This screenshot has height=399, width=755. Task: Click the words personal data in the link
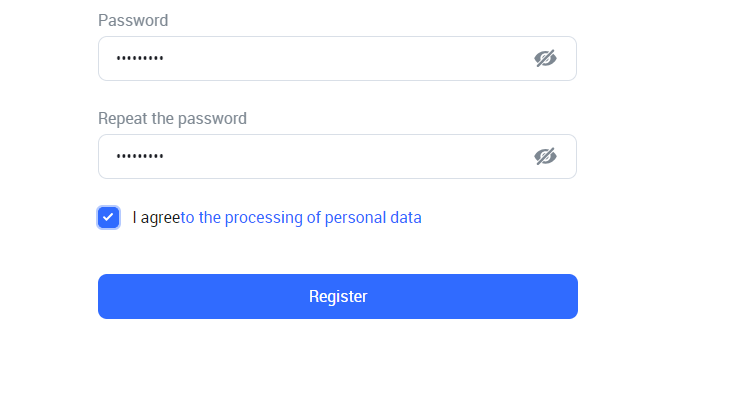(373, 218)
